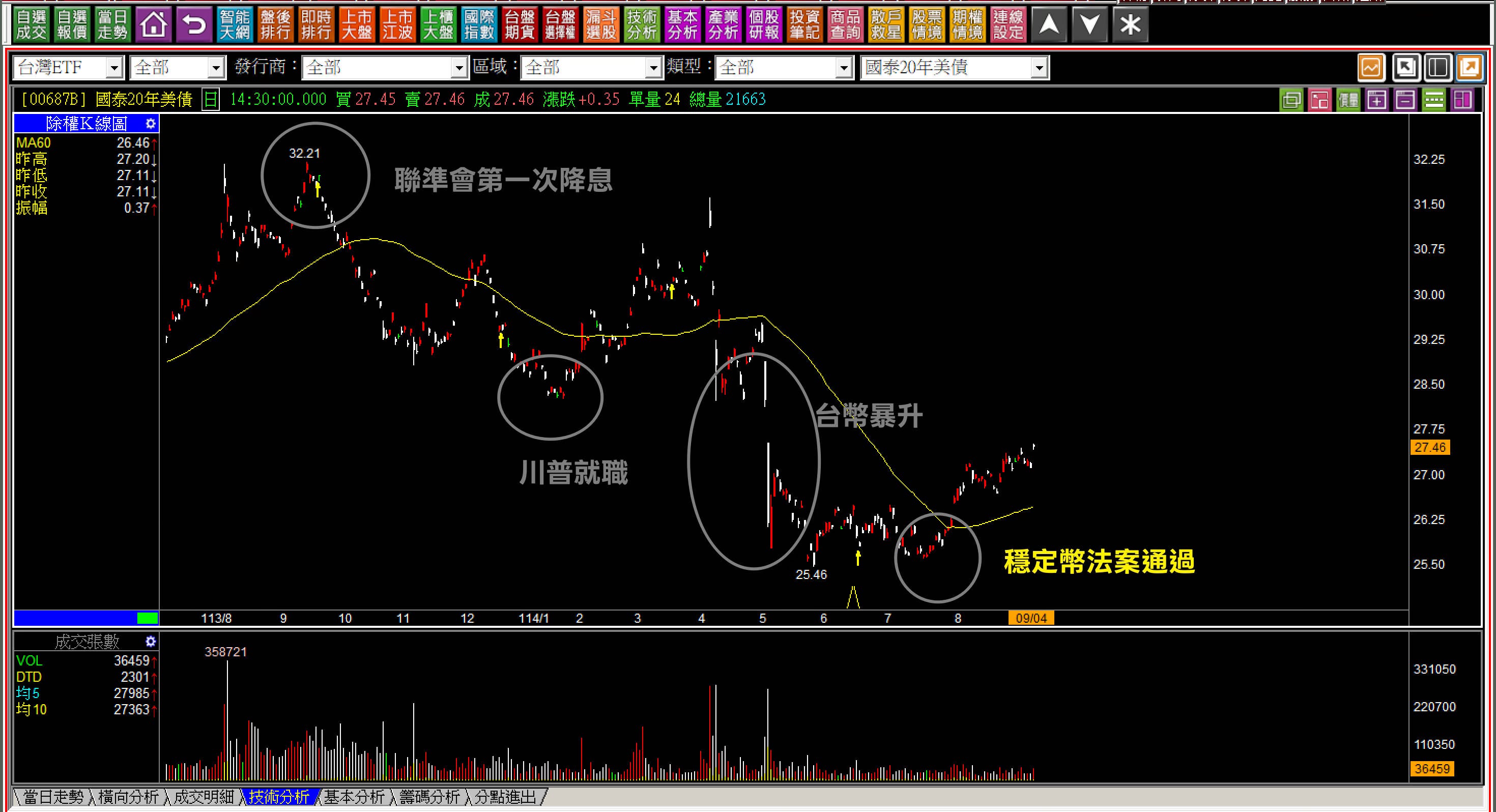
Task: Click the purple back arrow icon
Action: [x=194, y=24]
